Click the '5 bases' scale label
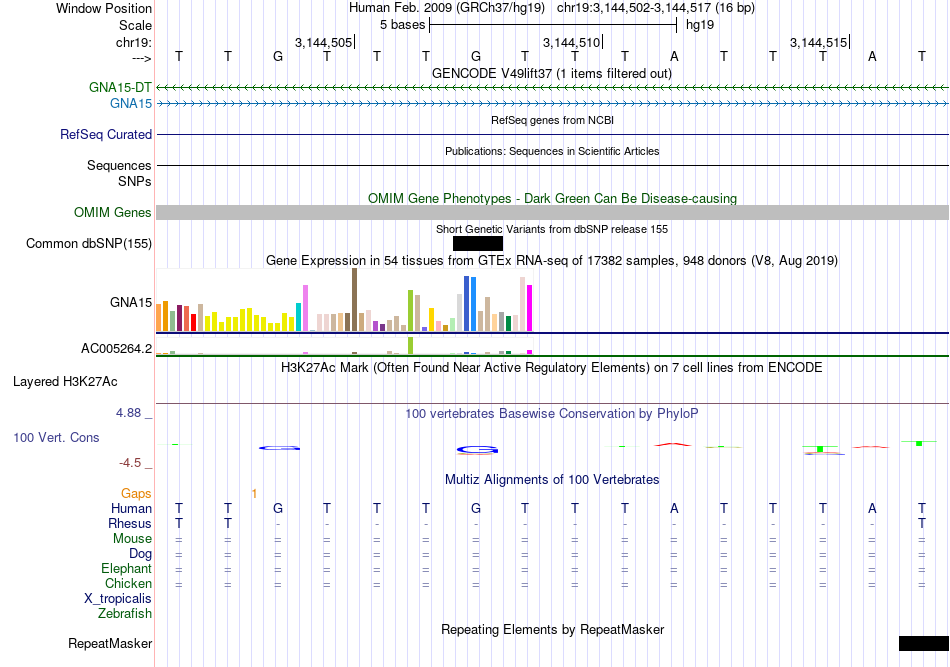The height and width of the screenshot is (667, 950). pos(402,25)
